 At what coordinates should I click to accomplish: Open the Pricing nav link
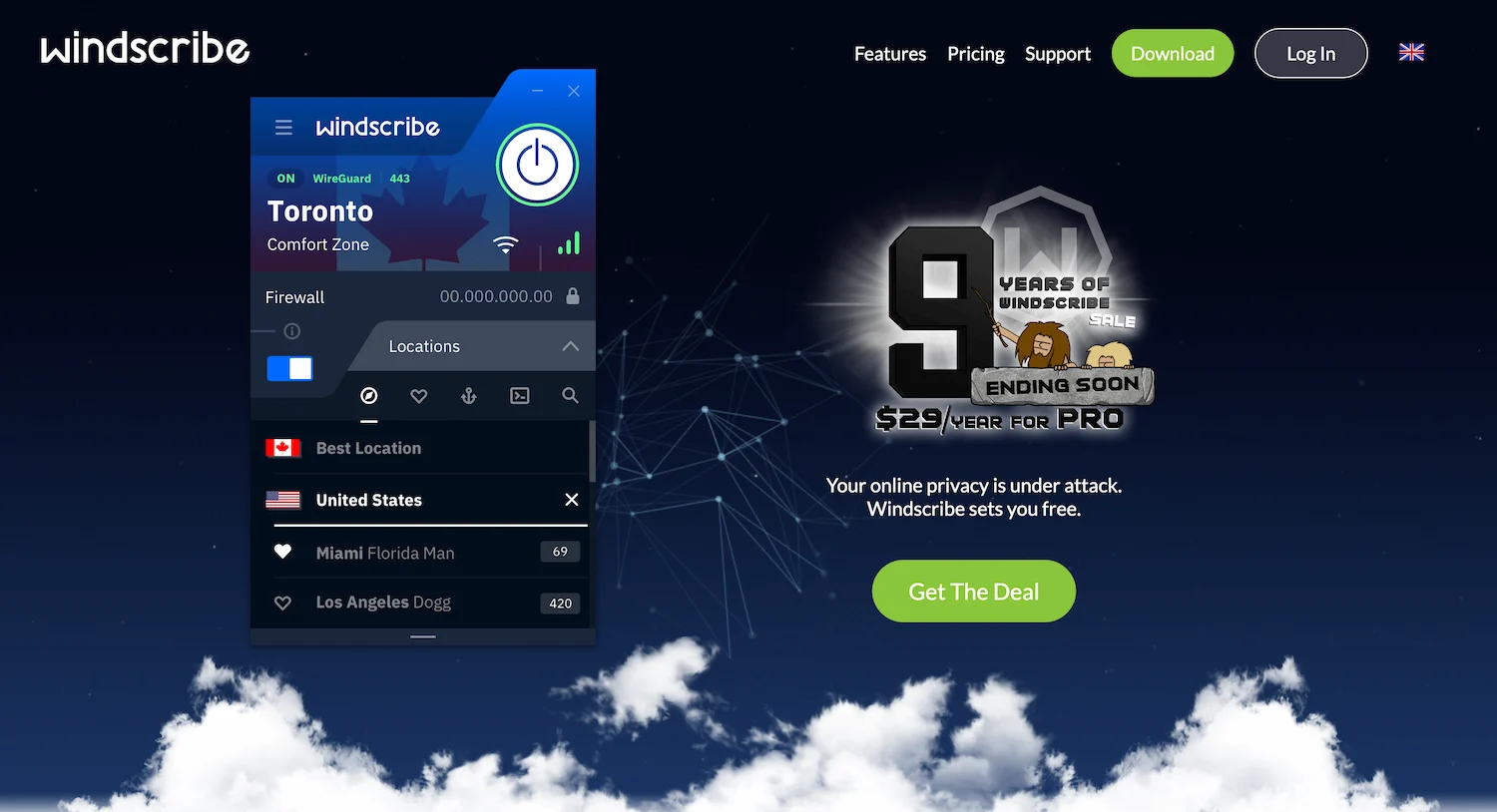point(976,54)
